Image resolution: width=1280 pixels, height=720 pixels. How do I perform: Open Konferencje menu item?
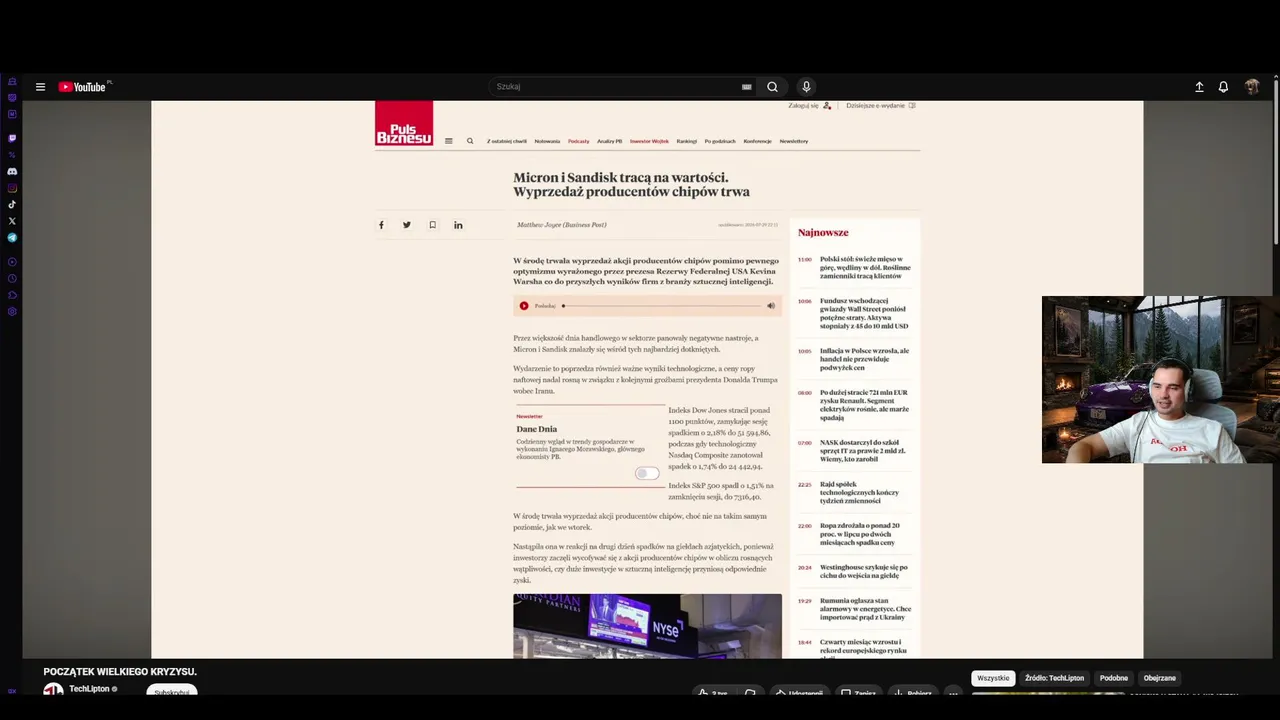click(x=758, y=141)
